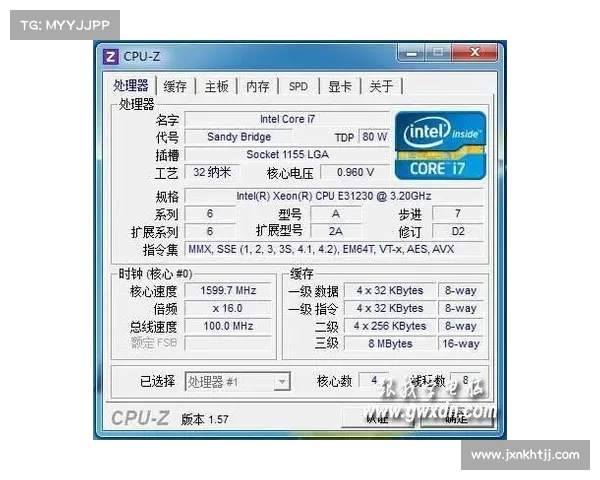Click the 修订 value D2

tap(458, 231)
